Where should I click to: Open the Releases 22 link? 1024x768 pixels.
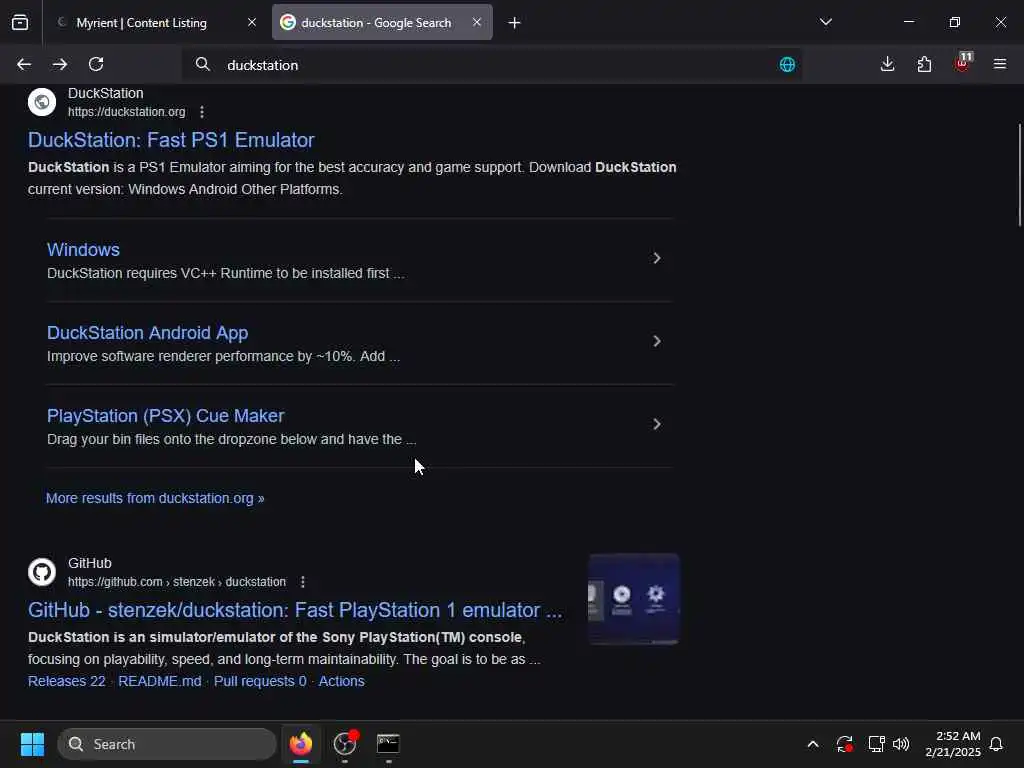point(67,681)
